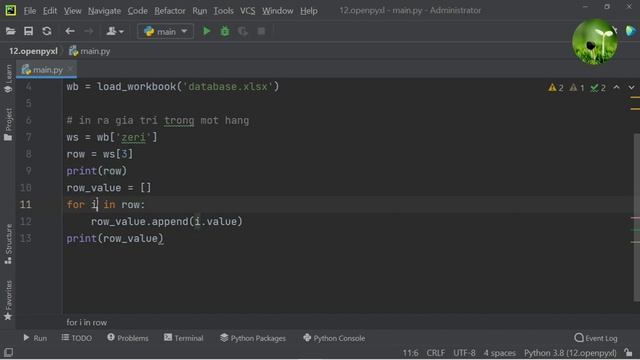Image resolution: width=640 pixels, height=360 pixels.
Task: Toggle tool window bars icon
Action: point(9,352)
